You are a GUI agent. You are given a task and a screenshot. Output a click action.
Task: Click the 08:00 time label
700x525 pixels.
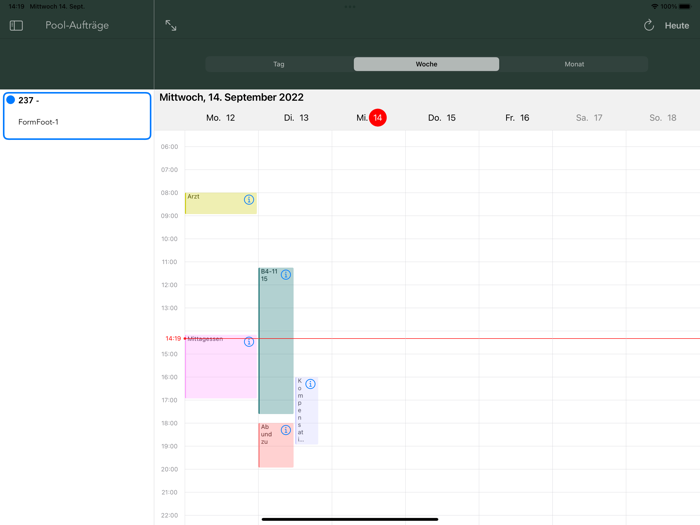point(169,193)
